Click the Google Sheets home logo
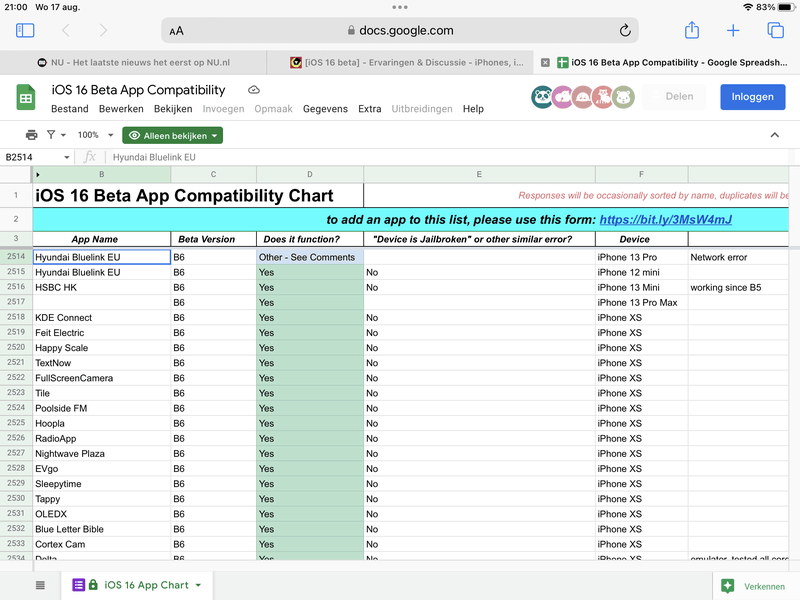This screenshot has height=600, width=800. coord(26,97)
